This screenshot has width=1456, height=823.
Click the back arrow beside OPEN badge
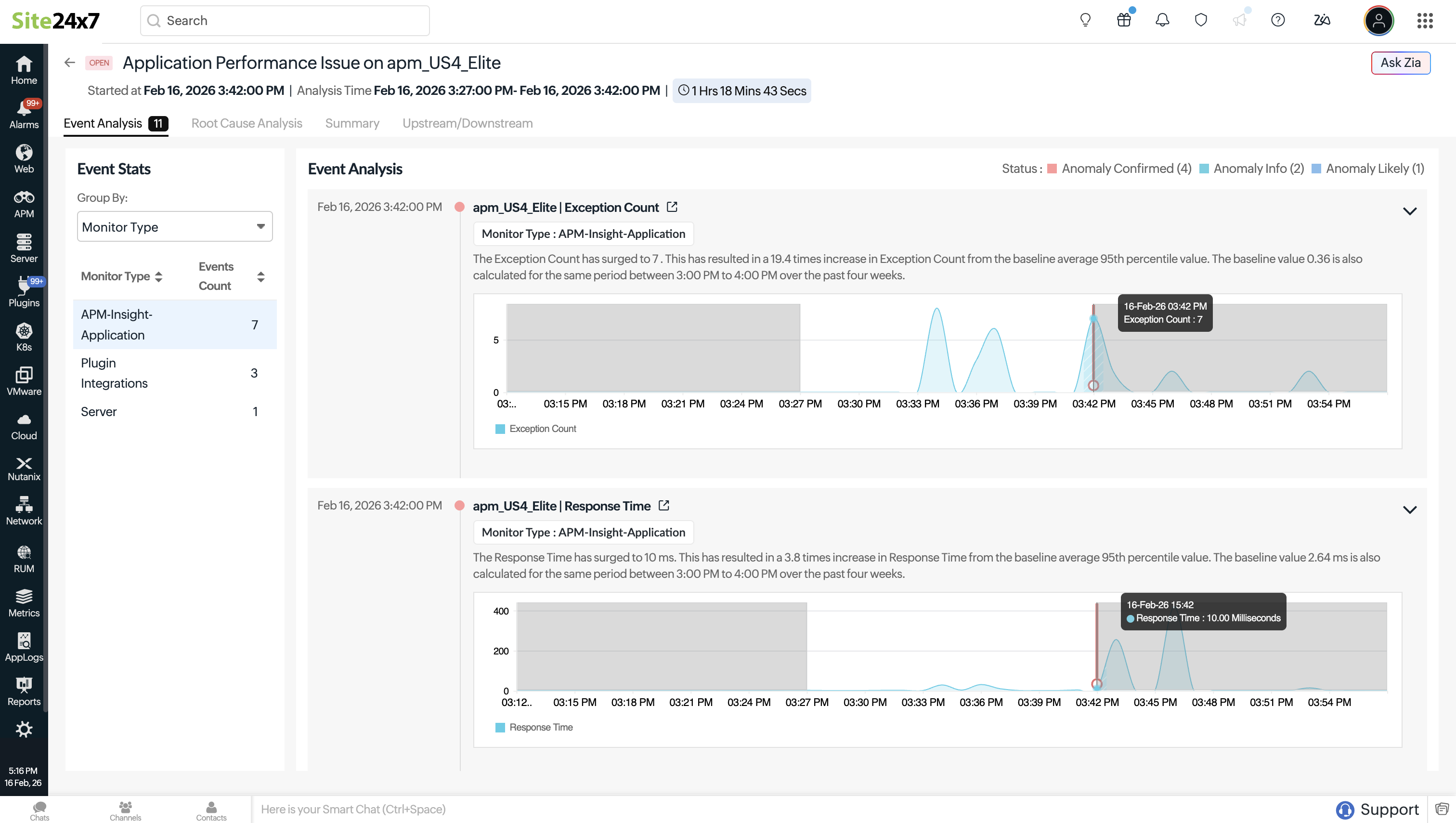point(69,63)
